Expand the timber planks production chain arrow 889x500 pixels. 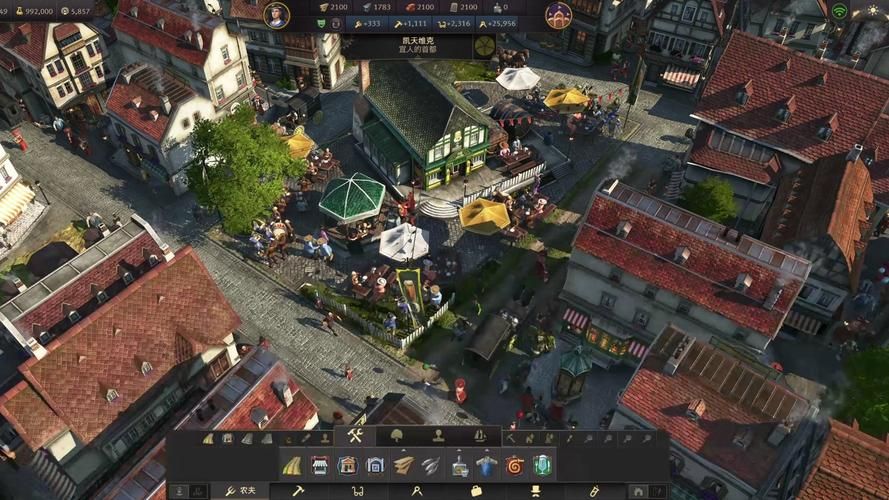pos(404,451)
